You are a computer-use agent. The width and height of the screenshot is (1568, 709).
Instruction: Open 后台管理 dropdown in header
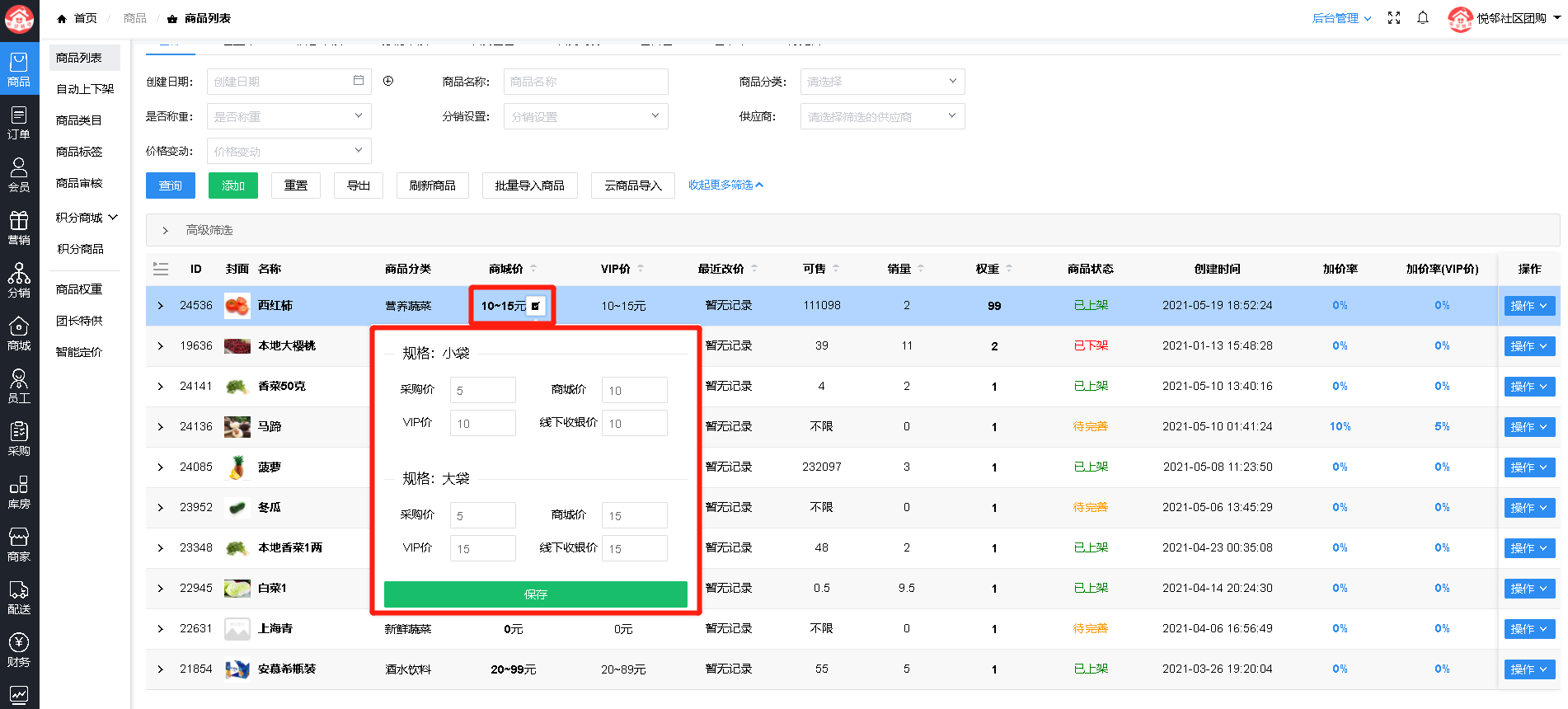pyautogui.click(x=1341, y=18)
